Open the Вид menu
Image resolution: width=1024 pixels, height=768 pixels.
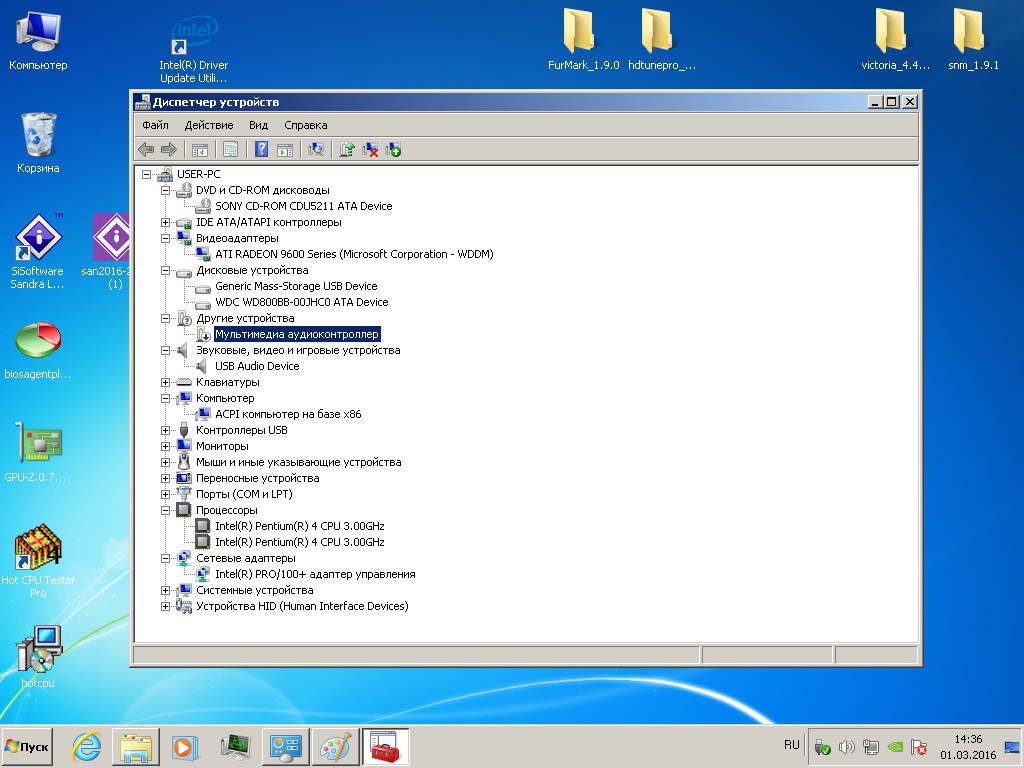(x=259, y=125)
